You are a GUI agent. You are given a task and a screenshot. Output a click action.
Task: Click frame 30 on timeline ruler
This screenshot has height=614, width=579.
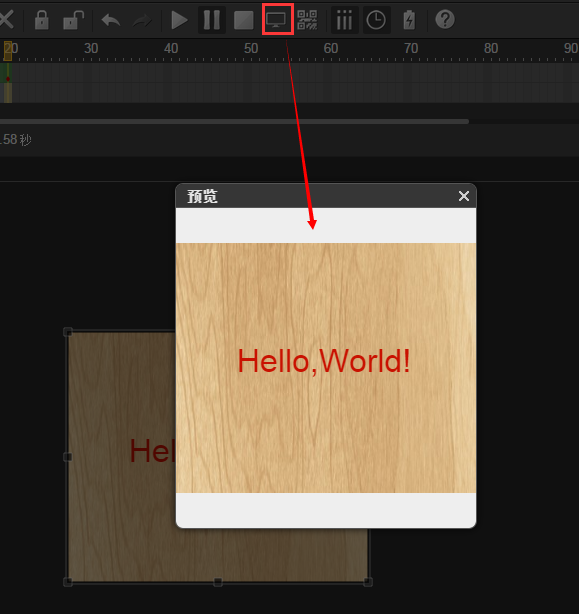tap(91, 48)
